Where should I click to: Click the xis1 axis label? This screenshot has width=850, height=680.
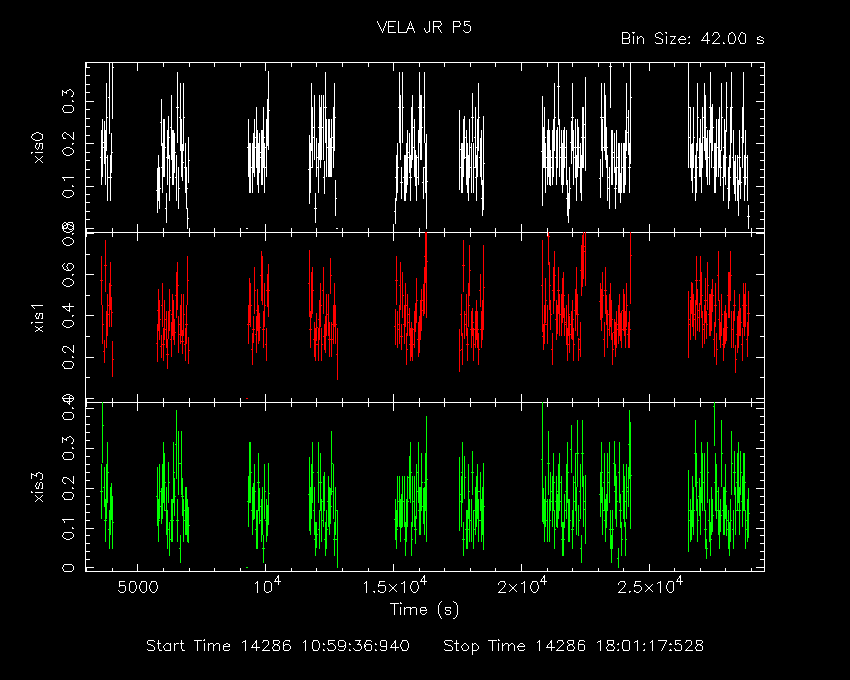point(38,317)
